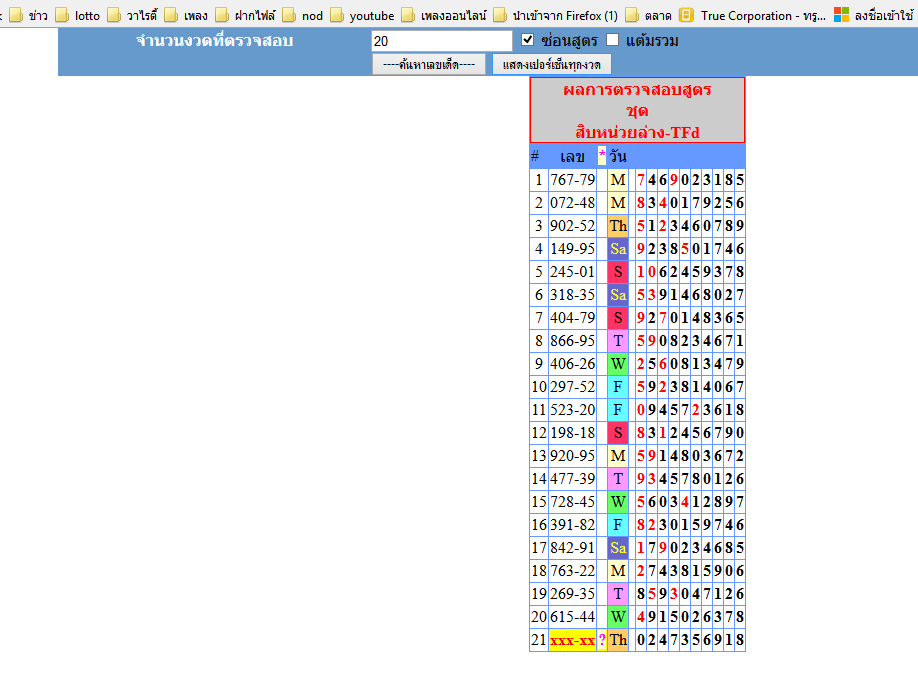Click the number 763-22 in row 18
Viewport: 918px width, 680px height.
(573, 571)
